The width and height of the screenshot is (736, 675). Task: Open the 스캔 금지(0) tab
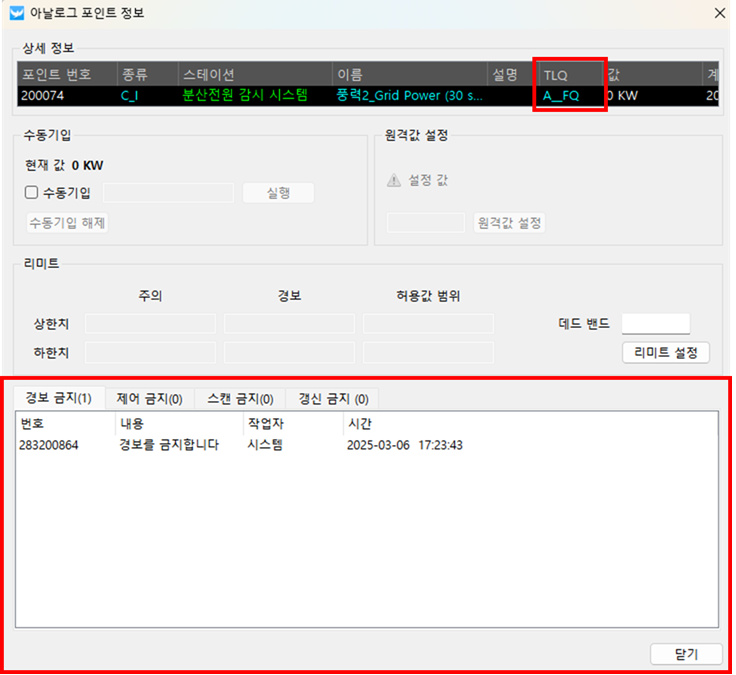[x=240, y=399]
